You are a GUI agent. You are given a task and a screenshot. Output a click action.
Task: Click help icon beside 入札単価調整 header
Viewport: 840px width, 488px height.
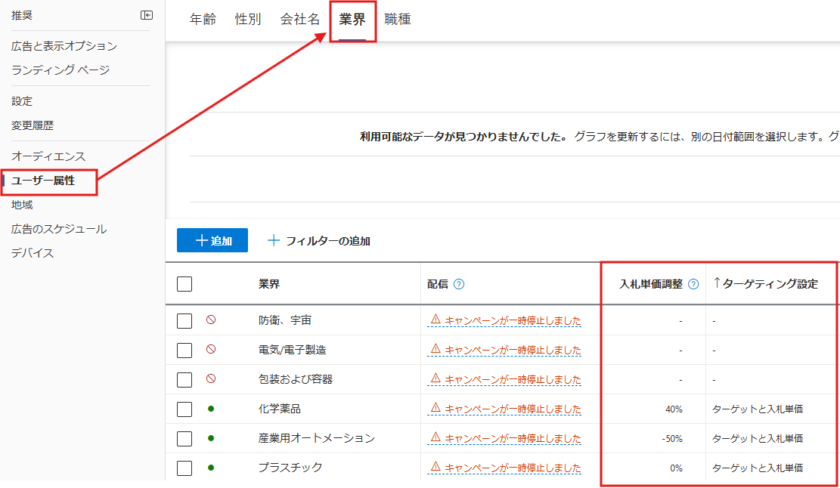click(693, 284)
